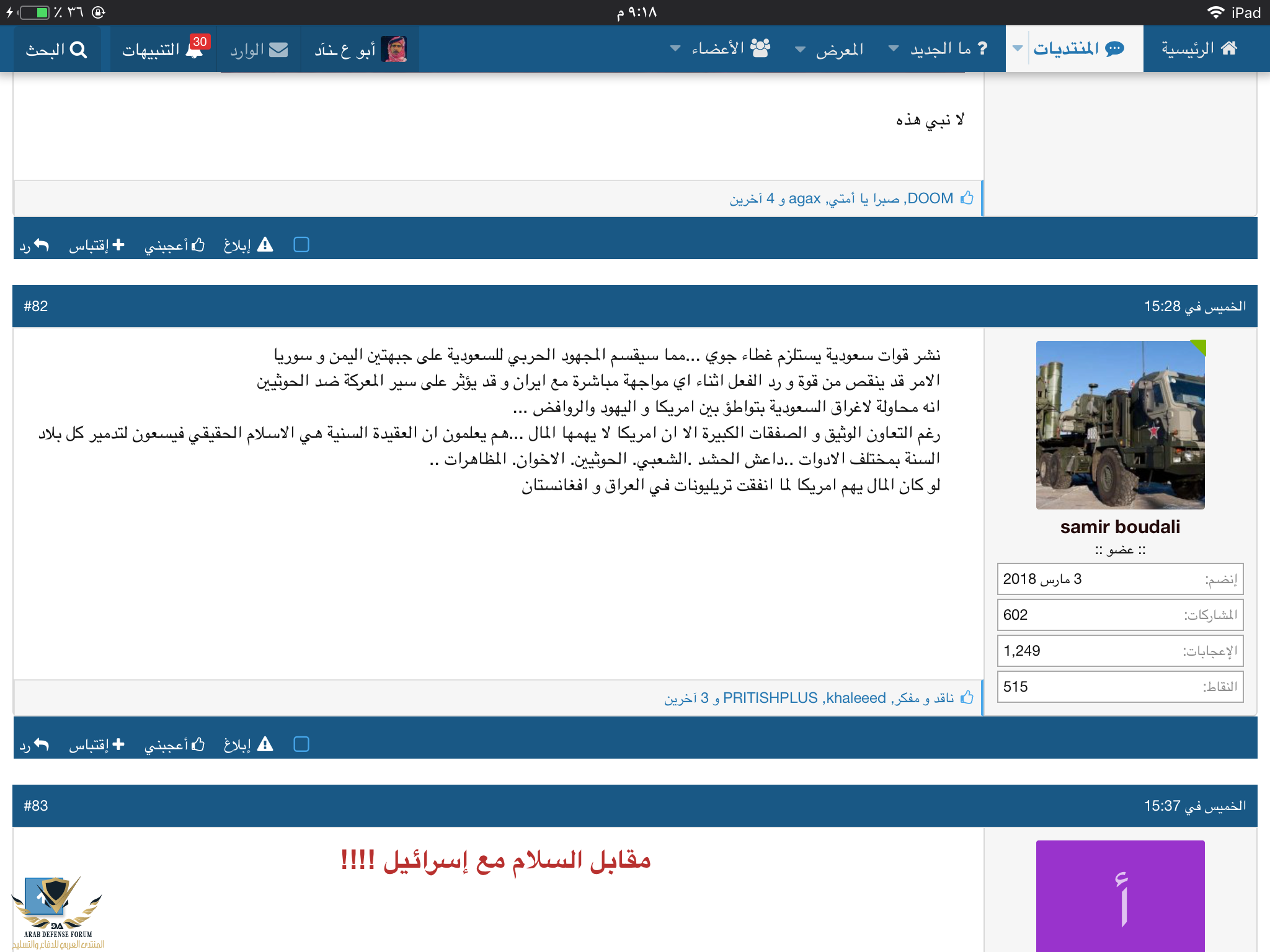The image size is (1270, 952).
Task: Click the report warning icon on post #82
Action: click(x=265, y=744)
